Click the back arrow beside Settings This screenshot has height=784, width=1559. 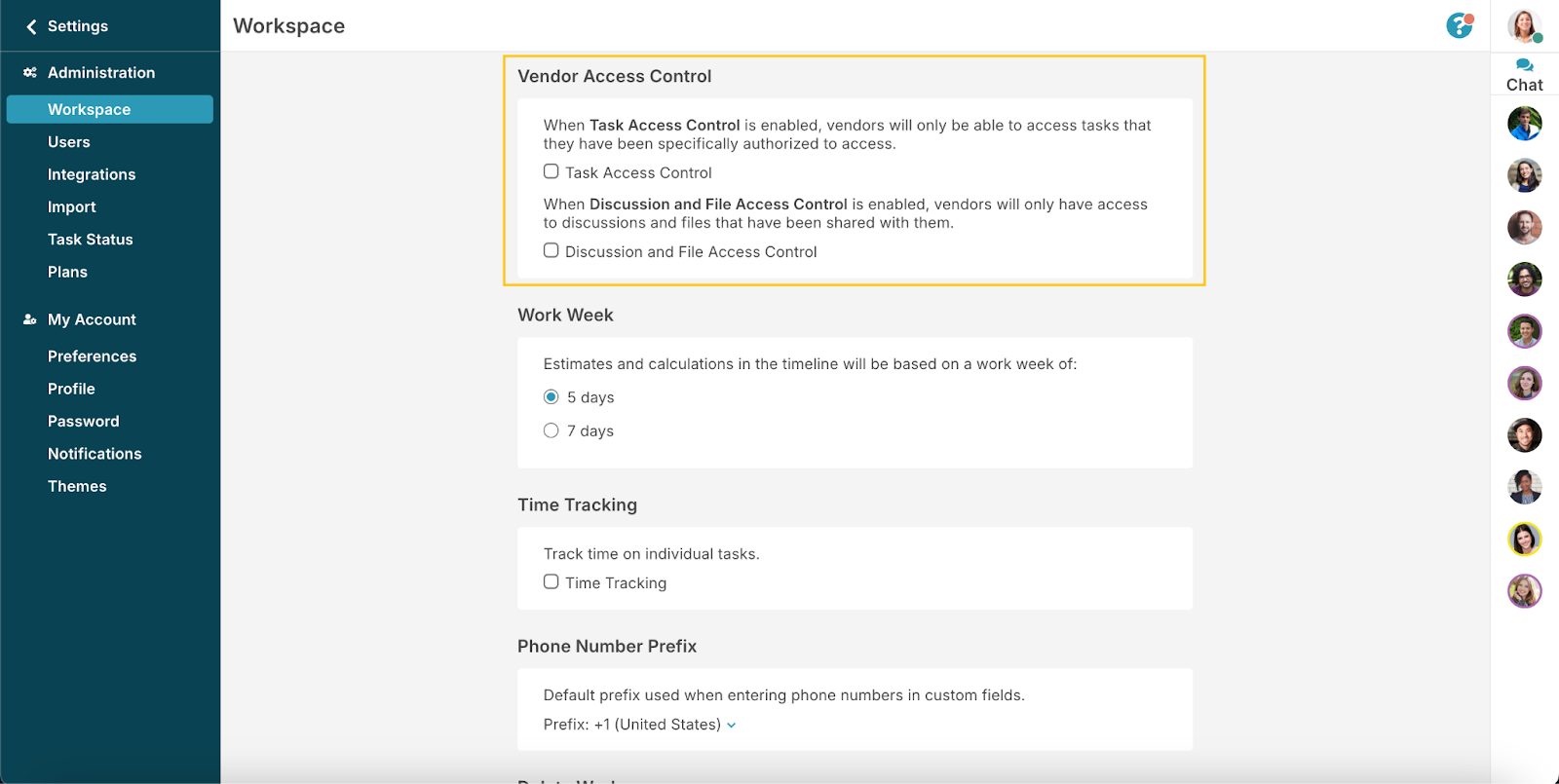pos(31,26)
